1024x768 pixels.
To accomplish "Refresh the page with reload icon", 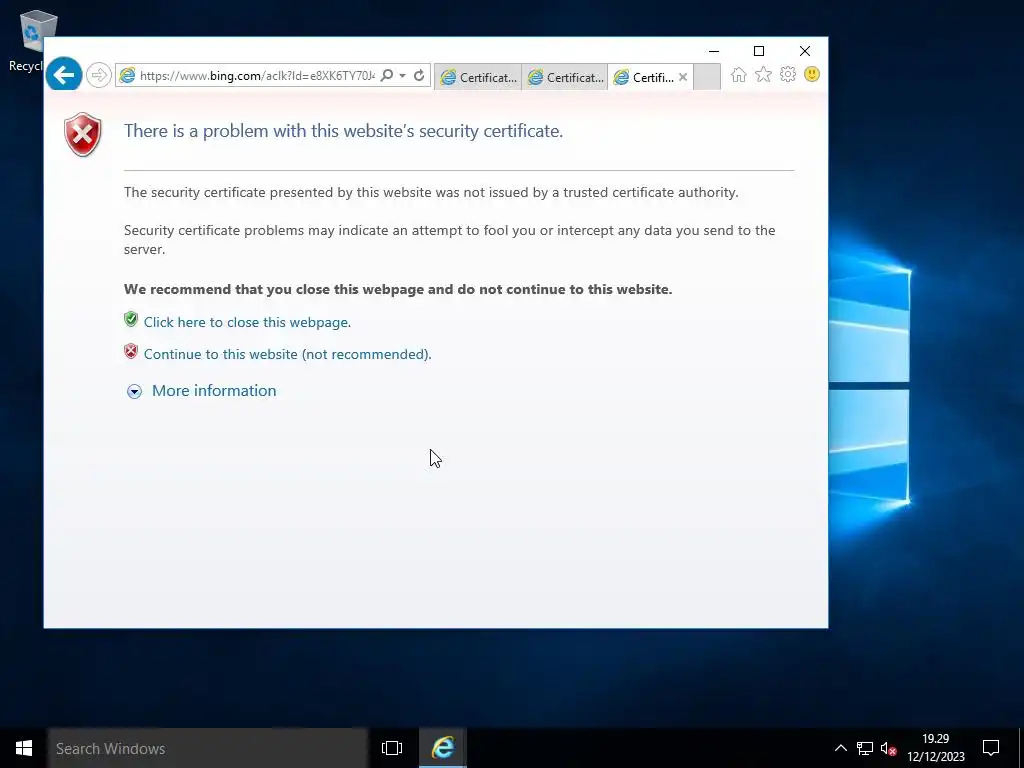I will (x=419, y=76).
